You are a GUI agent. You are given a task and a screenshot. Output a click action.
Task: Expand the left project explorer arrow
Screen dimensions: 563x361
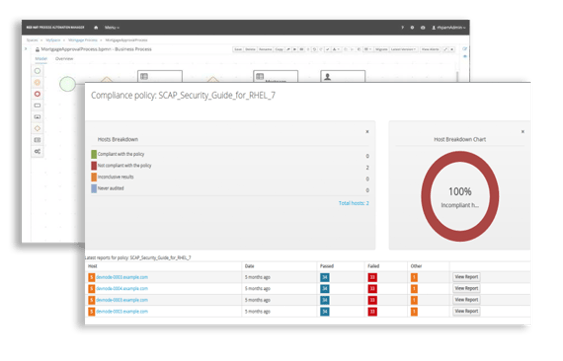26,49
